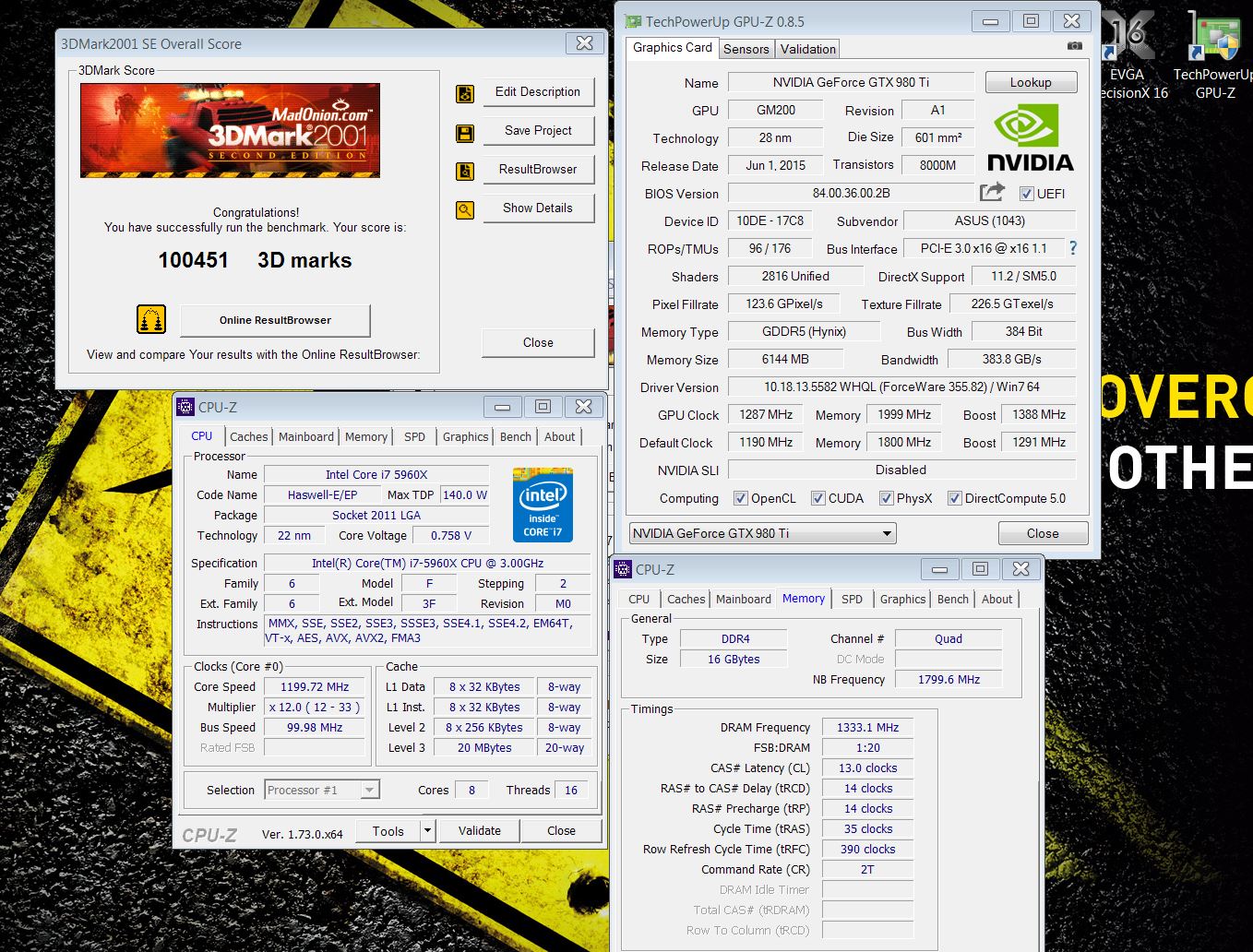The image size is (1253, 952).
Task: Click the Threads value 16
Action: coord(571,790)
